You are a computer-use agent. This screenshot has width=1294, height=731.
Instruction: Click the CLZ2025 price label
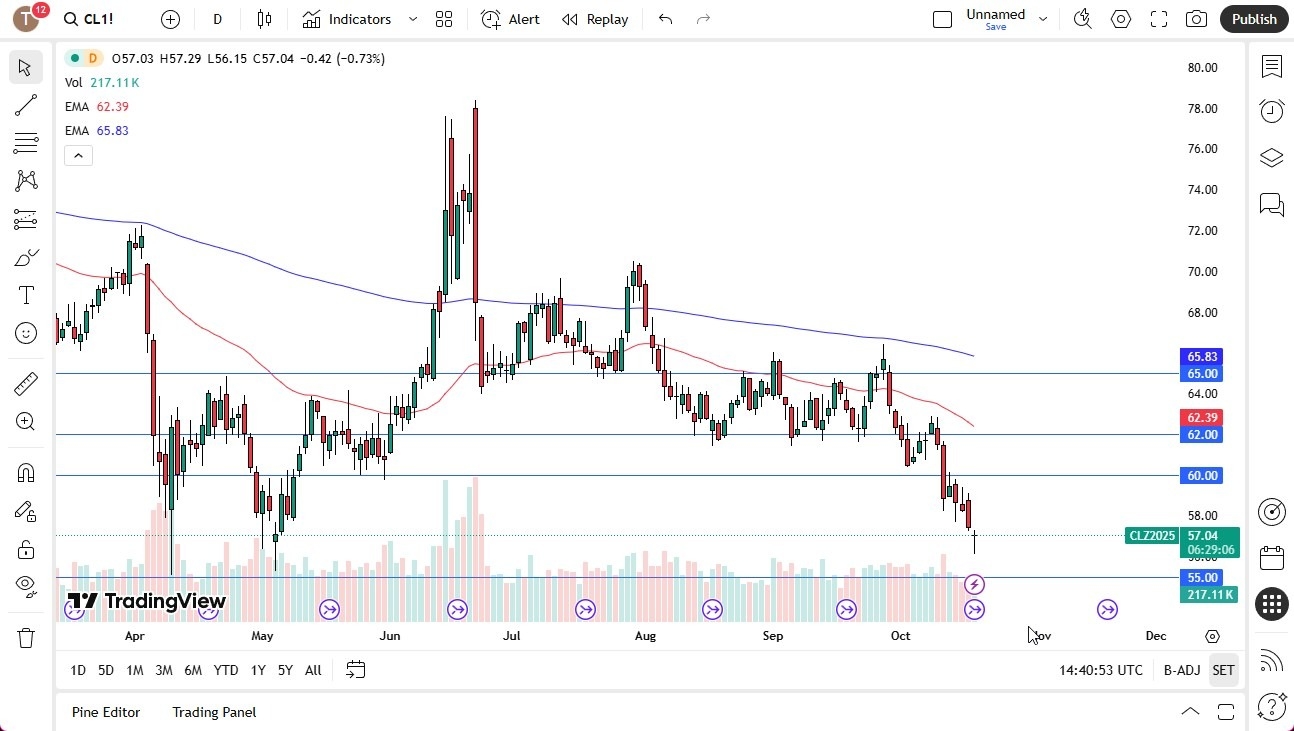(x=1151, y=535)
